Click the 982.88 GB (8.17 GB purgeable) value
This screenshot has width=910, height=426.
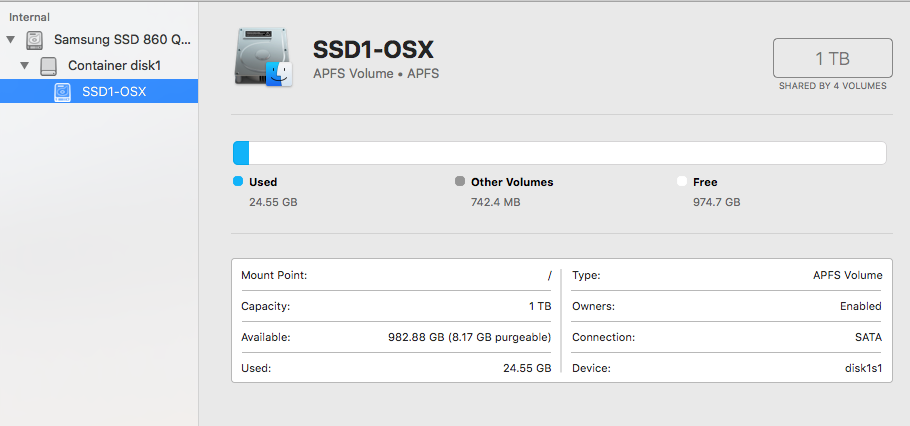(470, 337)
